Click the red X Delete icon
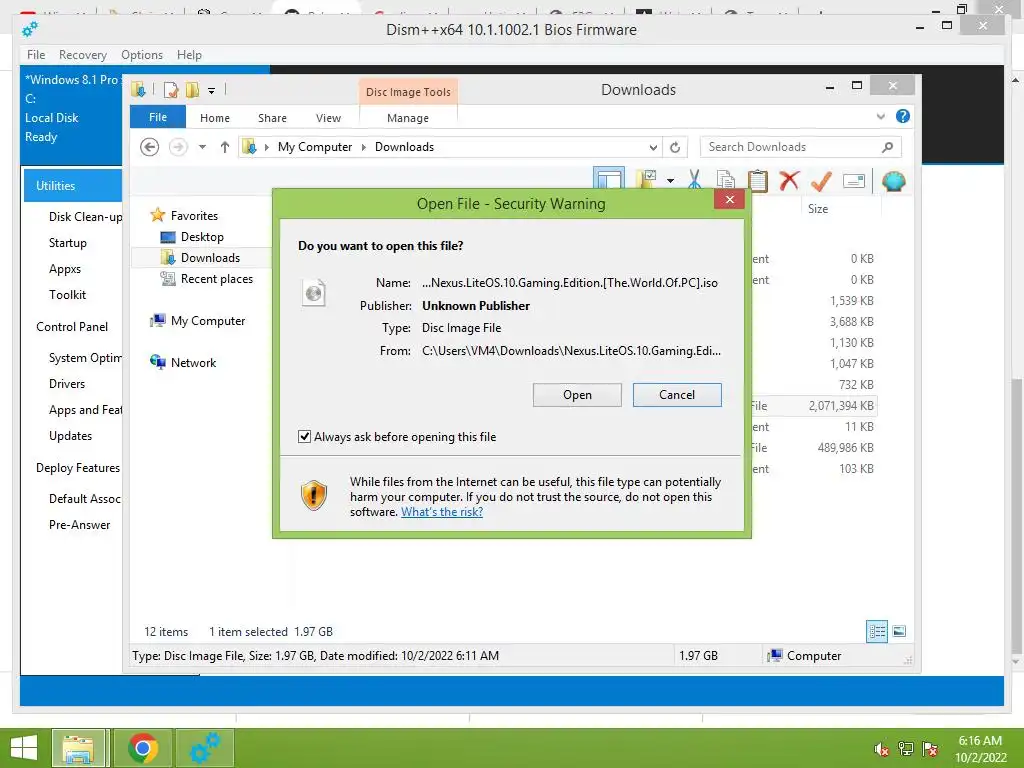 (x=789, y=180)
